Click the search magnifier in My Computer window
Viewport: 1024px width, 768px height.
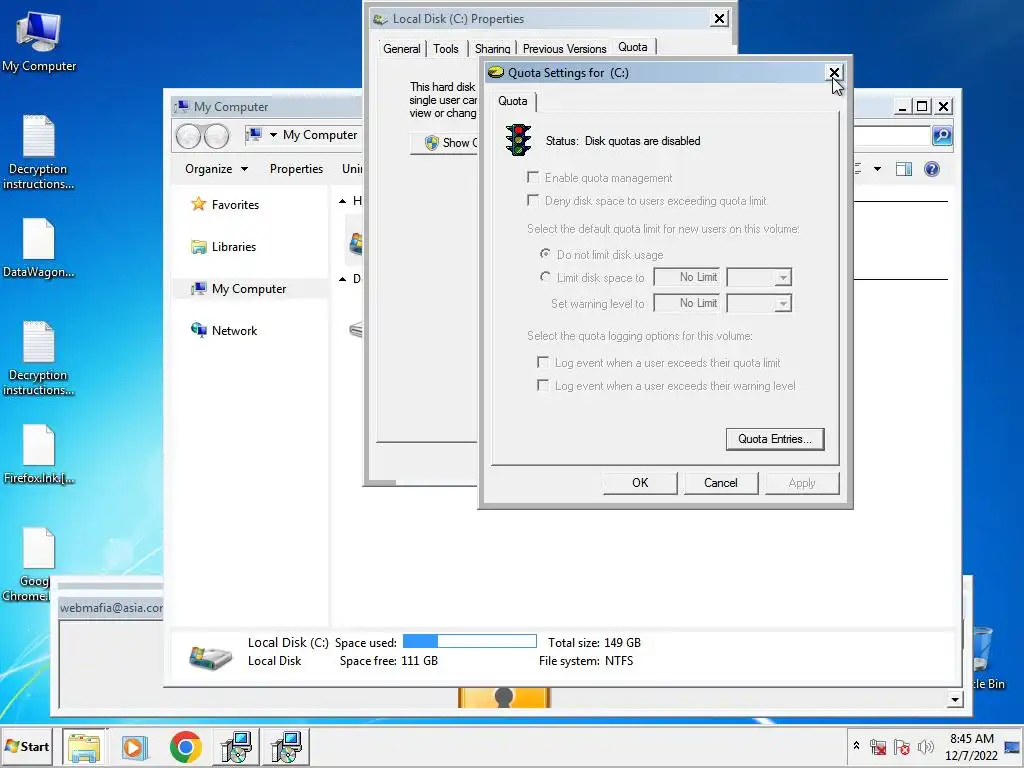point(942,135)
